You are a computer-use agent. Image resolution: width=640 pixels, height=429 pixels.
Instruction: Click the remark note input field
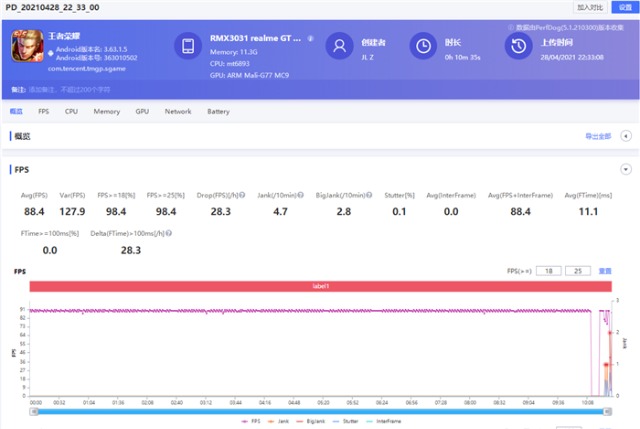[x=69, y=89]
